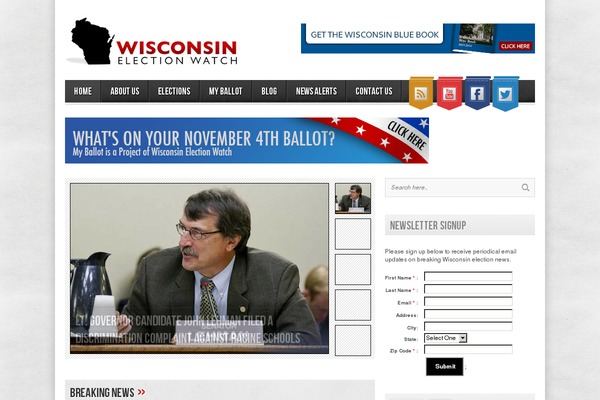Open the Elections menu
600x400 pixels.
tap(174, 91)
